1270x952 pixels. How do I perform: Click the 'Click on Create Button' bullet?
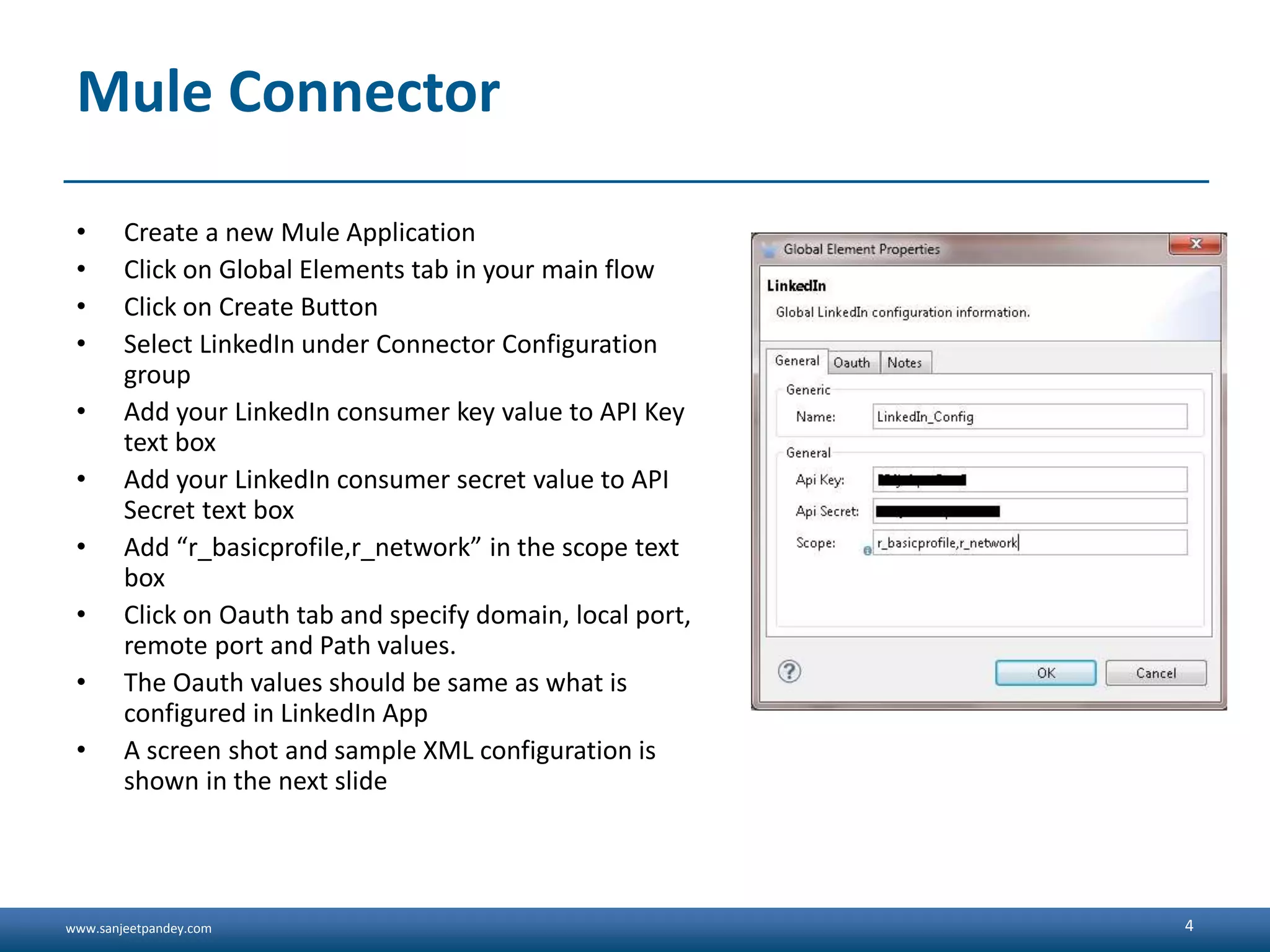tap(251, 307)
